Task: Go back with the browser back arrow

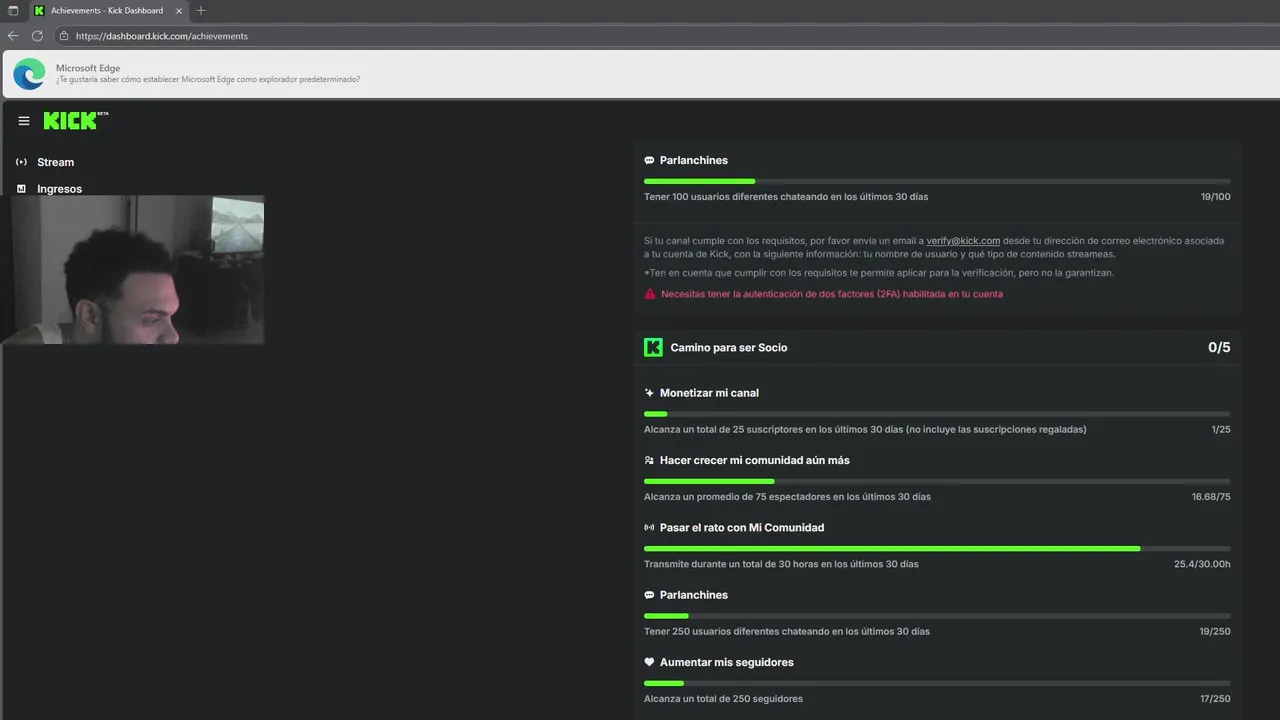Action: (13, 36)
